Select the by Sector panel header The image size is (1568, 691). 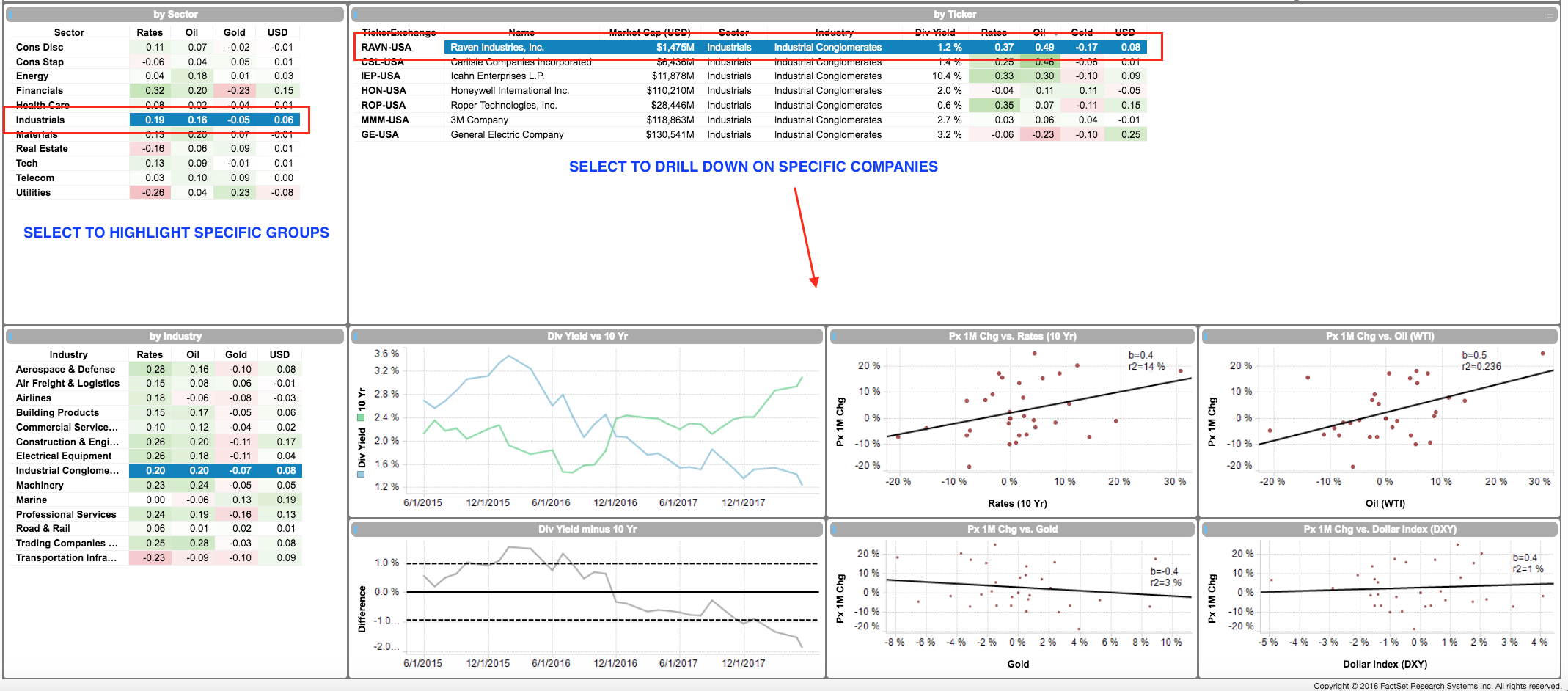(x=175, y=14)
